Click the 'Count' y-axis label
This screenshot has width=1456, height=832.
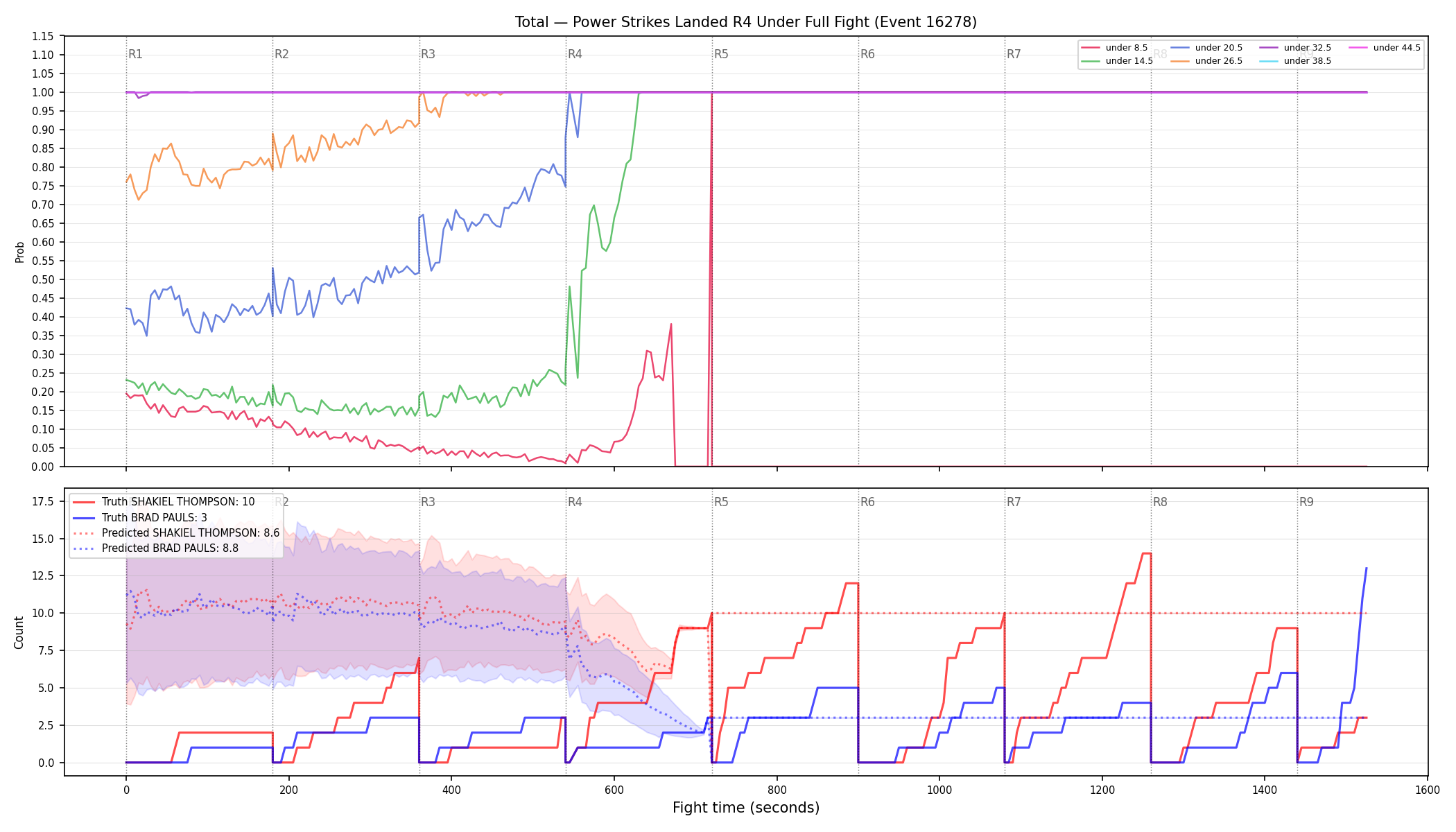coord(19,632)
